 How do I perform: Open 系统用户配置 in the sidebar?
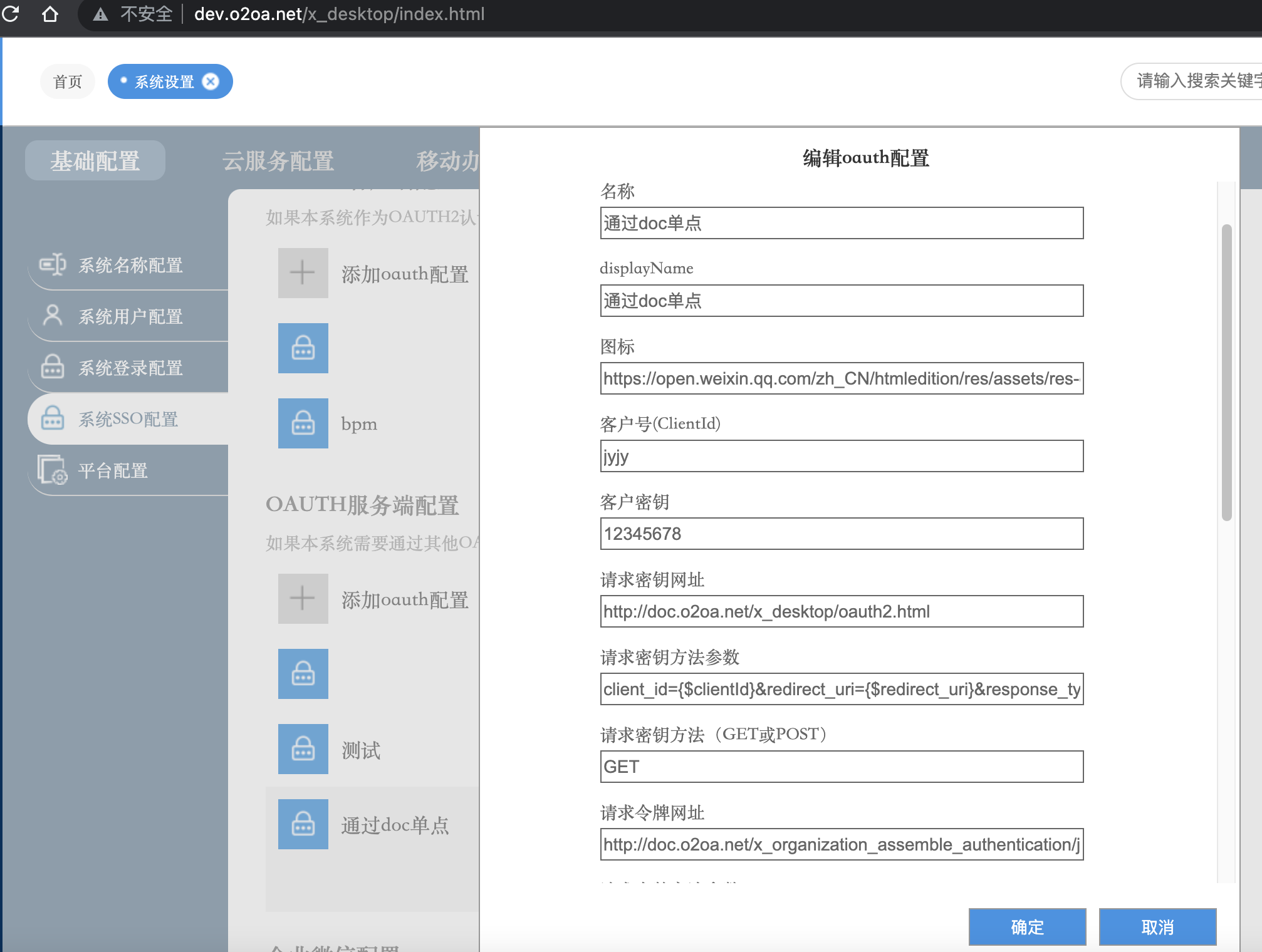(130, 317)
